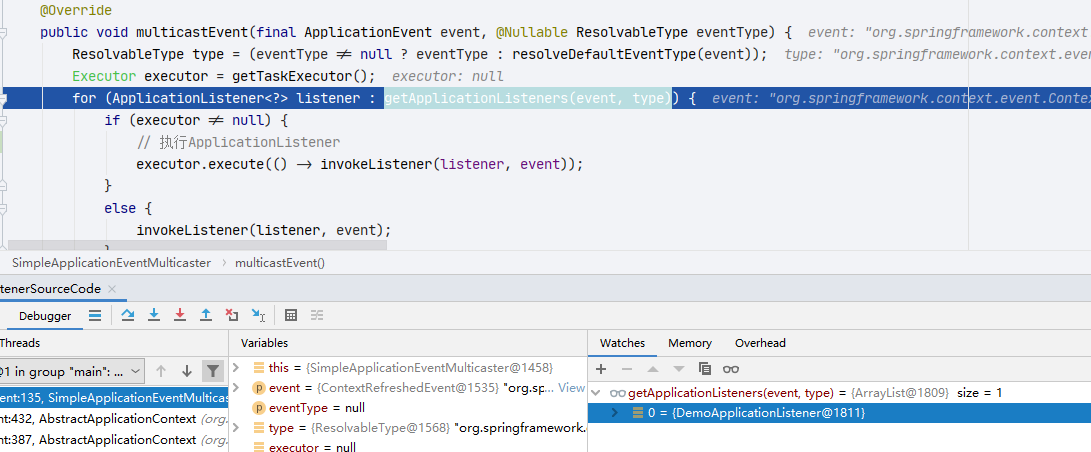Viewport: 1091px width, 452px height.
Task: Expand the 'this' variable node
Action: 237,367
